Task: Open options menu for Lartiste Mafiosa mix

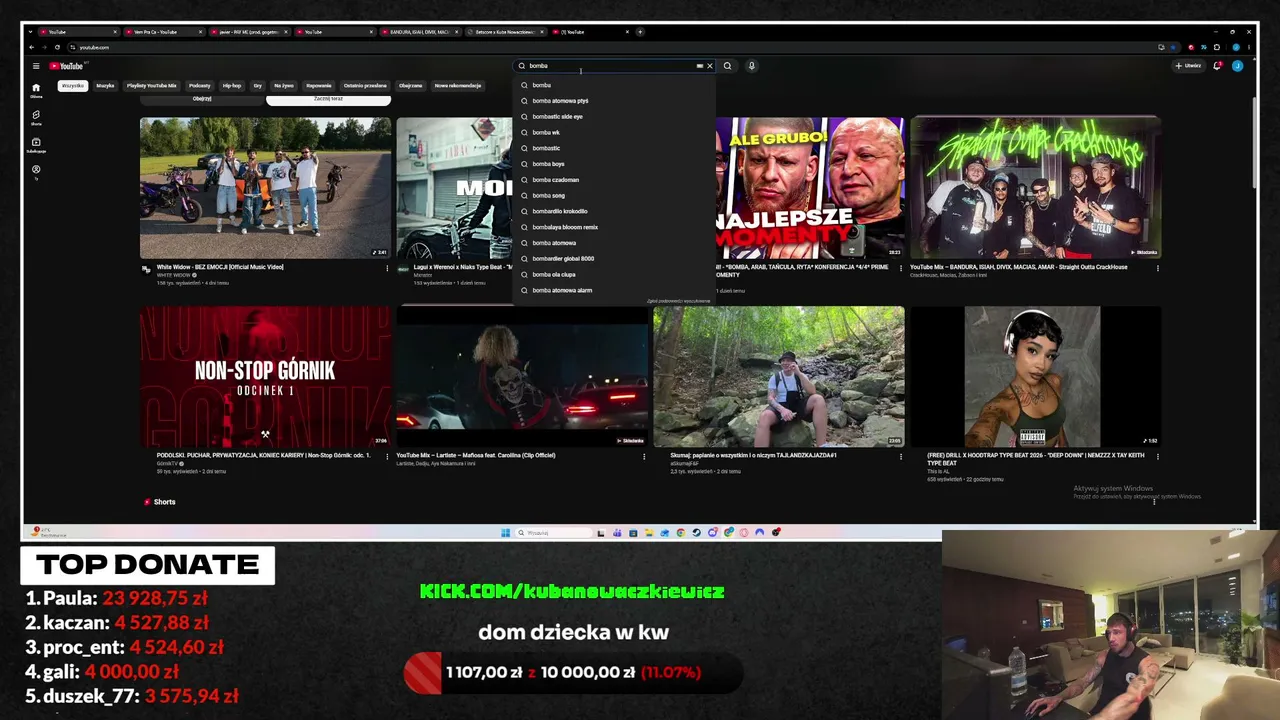Action: 644,456
